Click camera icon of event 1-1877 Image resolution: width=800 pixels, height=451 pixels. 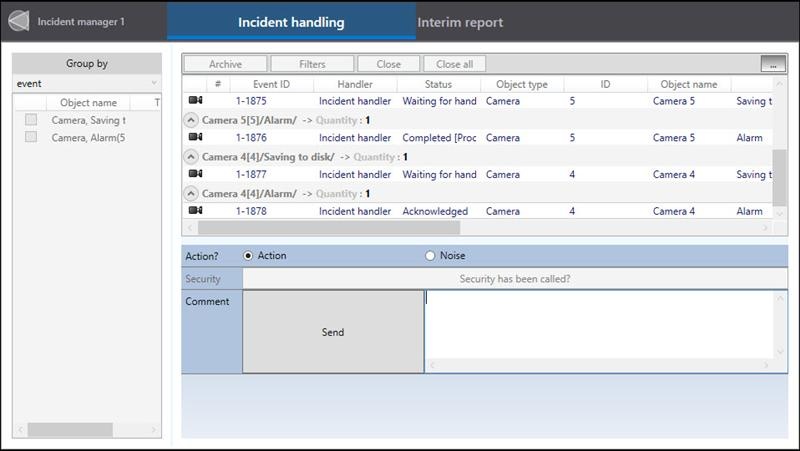[x=195, y=173]
